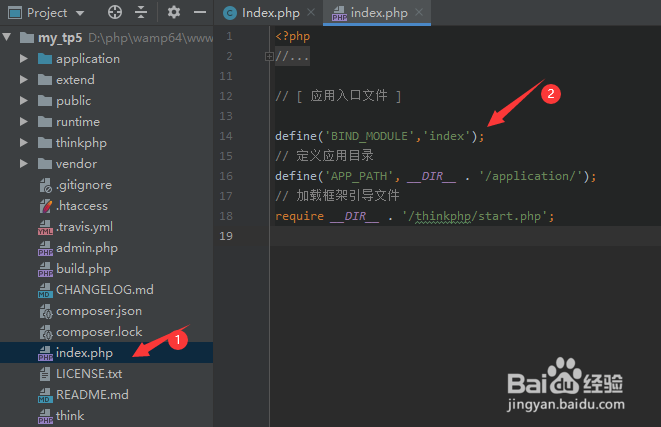
Task: Select .gitignore in the project tree
Action: pos(84,185)
